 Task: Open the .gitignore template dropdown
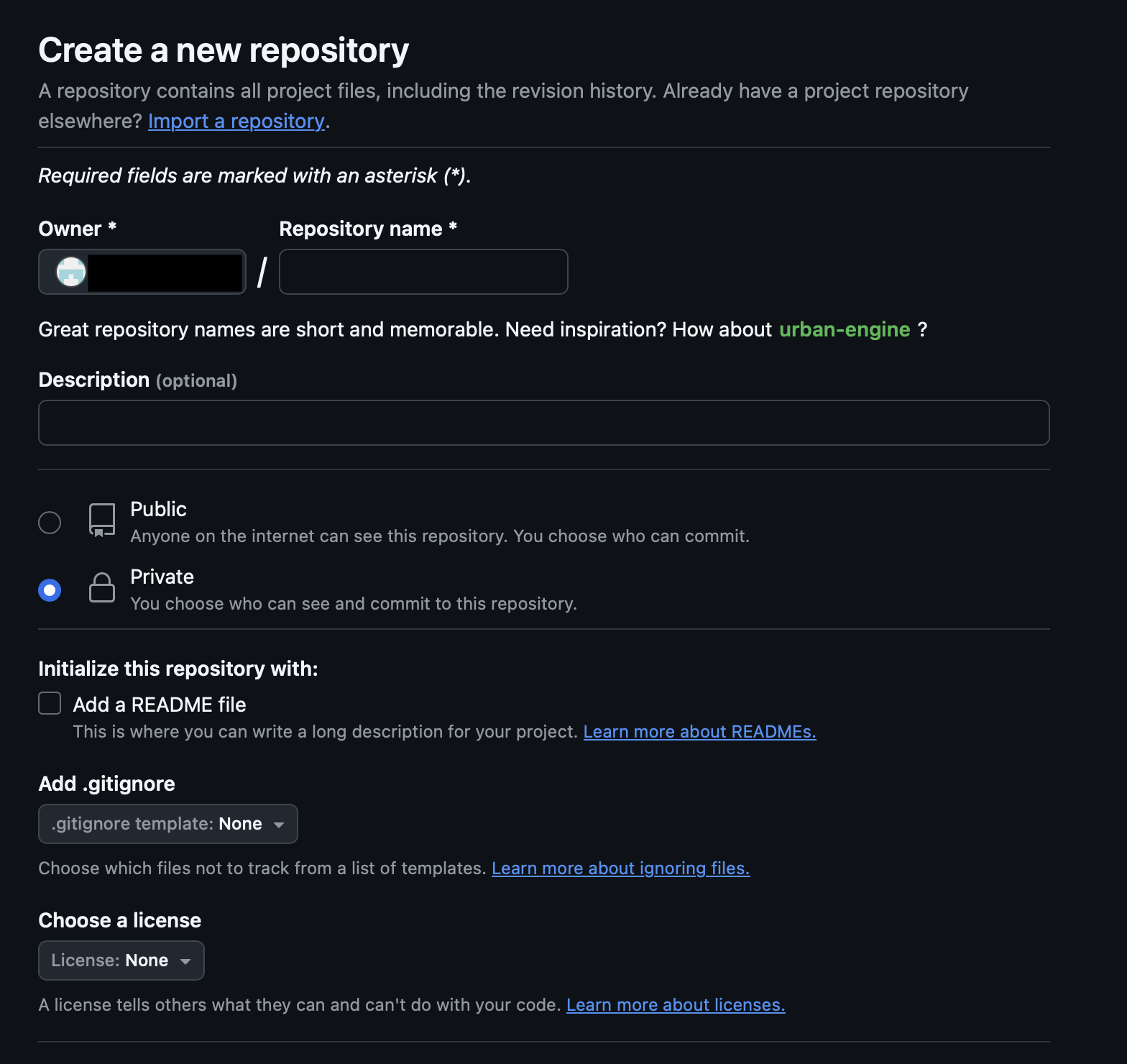[x=168, y=824]
